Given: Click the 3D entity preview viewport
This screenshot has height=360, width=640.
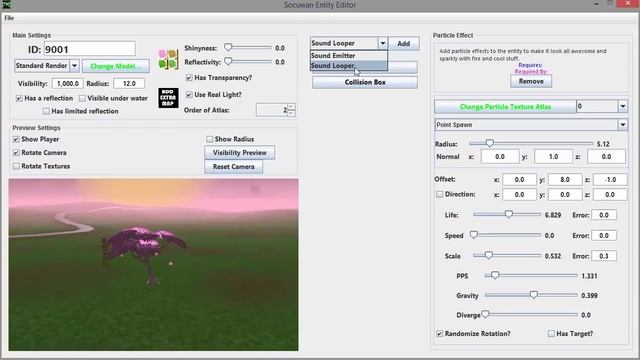Looking at the screenshot, I should click(153, 264).
